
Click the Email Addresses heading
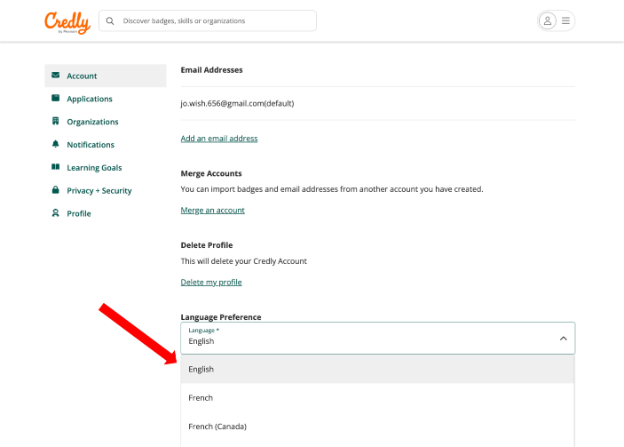click(x=212, y=70)
